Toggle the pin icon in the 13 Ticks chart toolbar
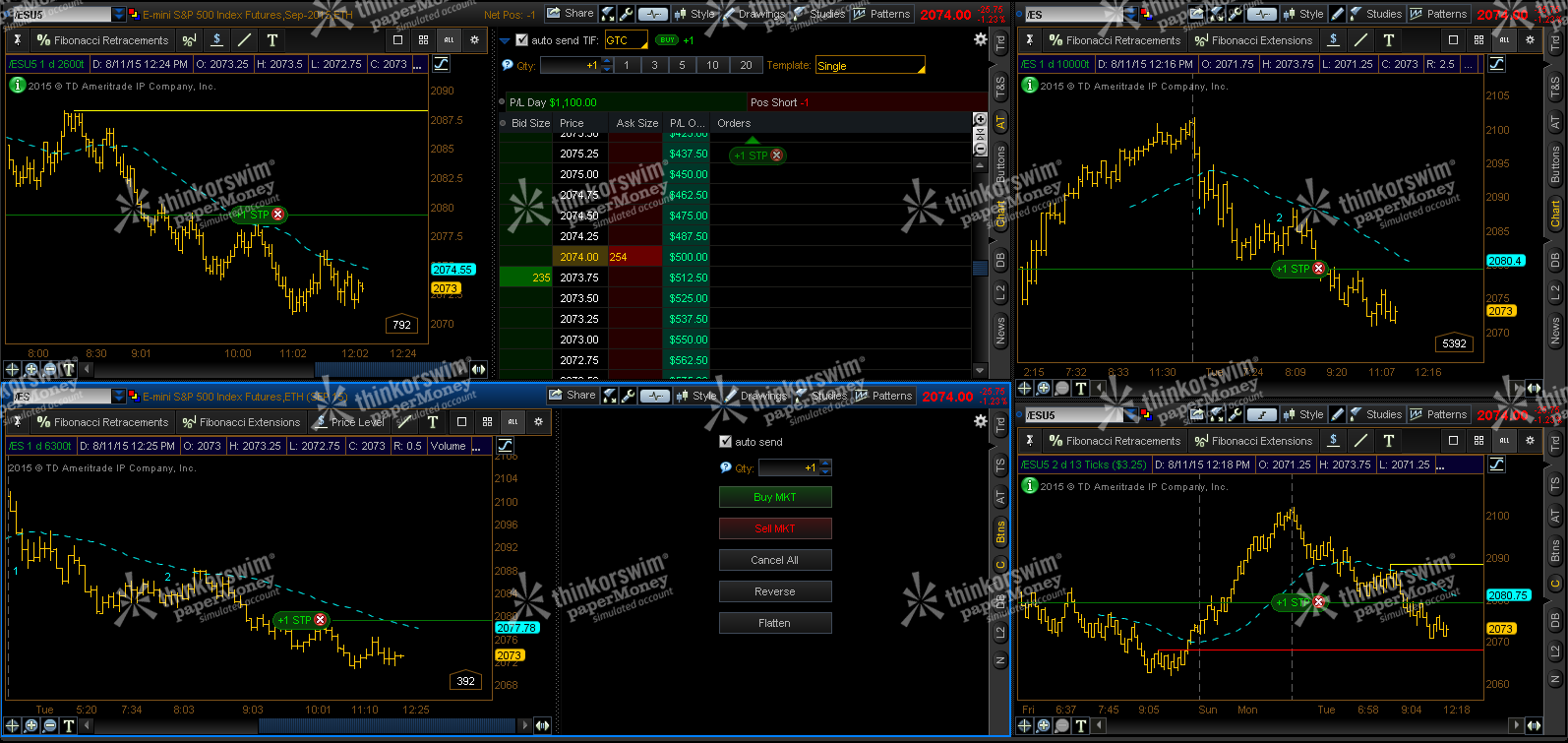Screen dimensions: 1568x743 click(1029, 441)
